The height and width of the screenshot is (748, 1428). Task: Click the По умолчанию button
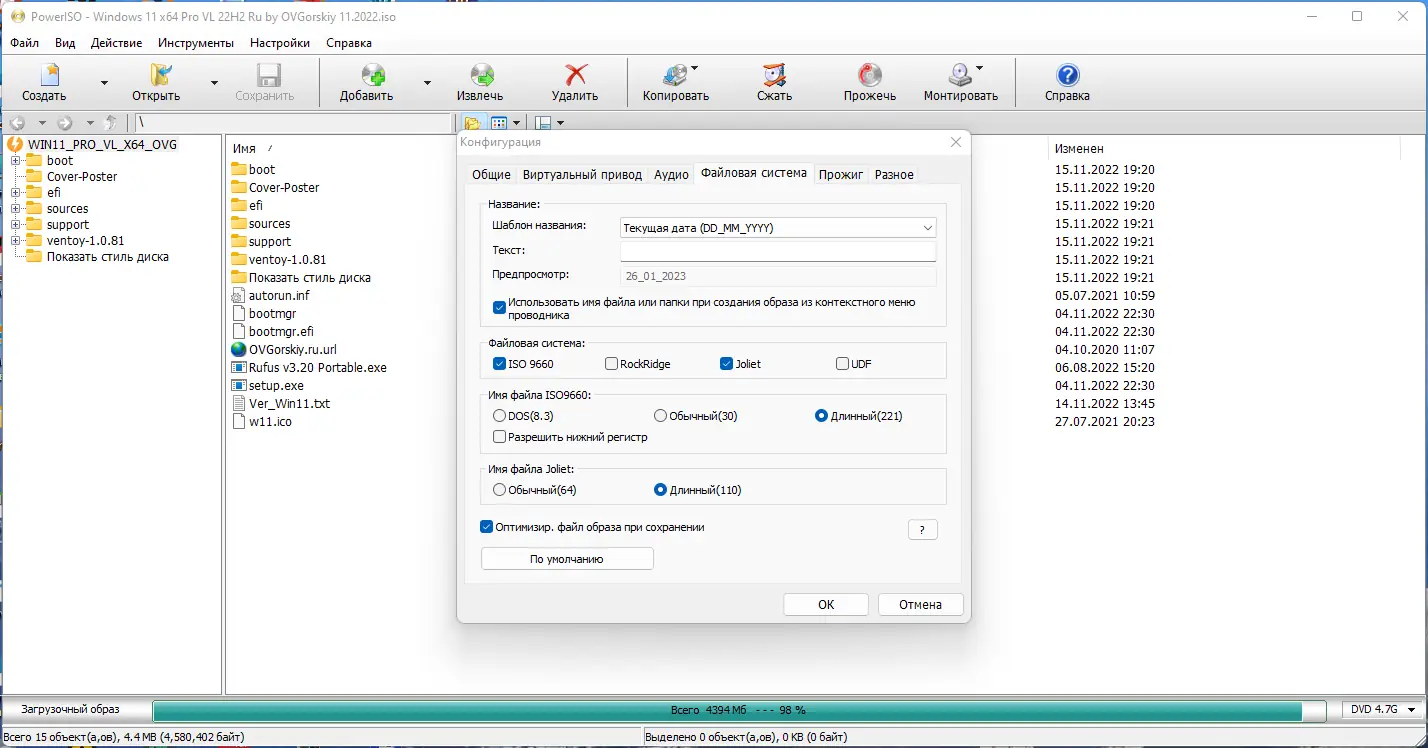[567, 559]
